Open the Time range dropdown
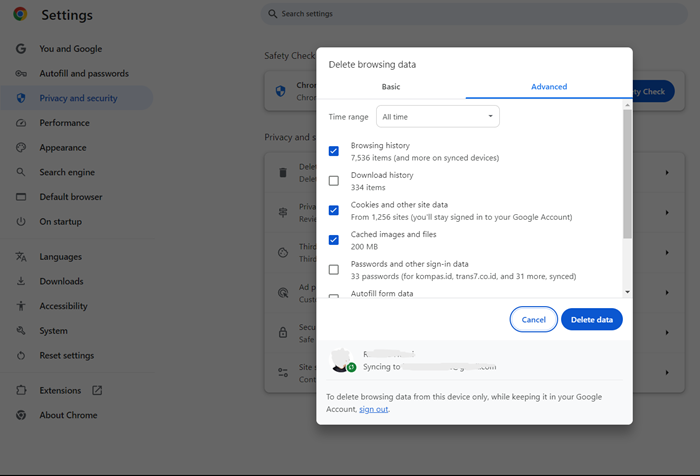Image resolution: width=700 pixels, height=476 pixels. pyautogui.click(x=438, y=117)
